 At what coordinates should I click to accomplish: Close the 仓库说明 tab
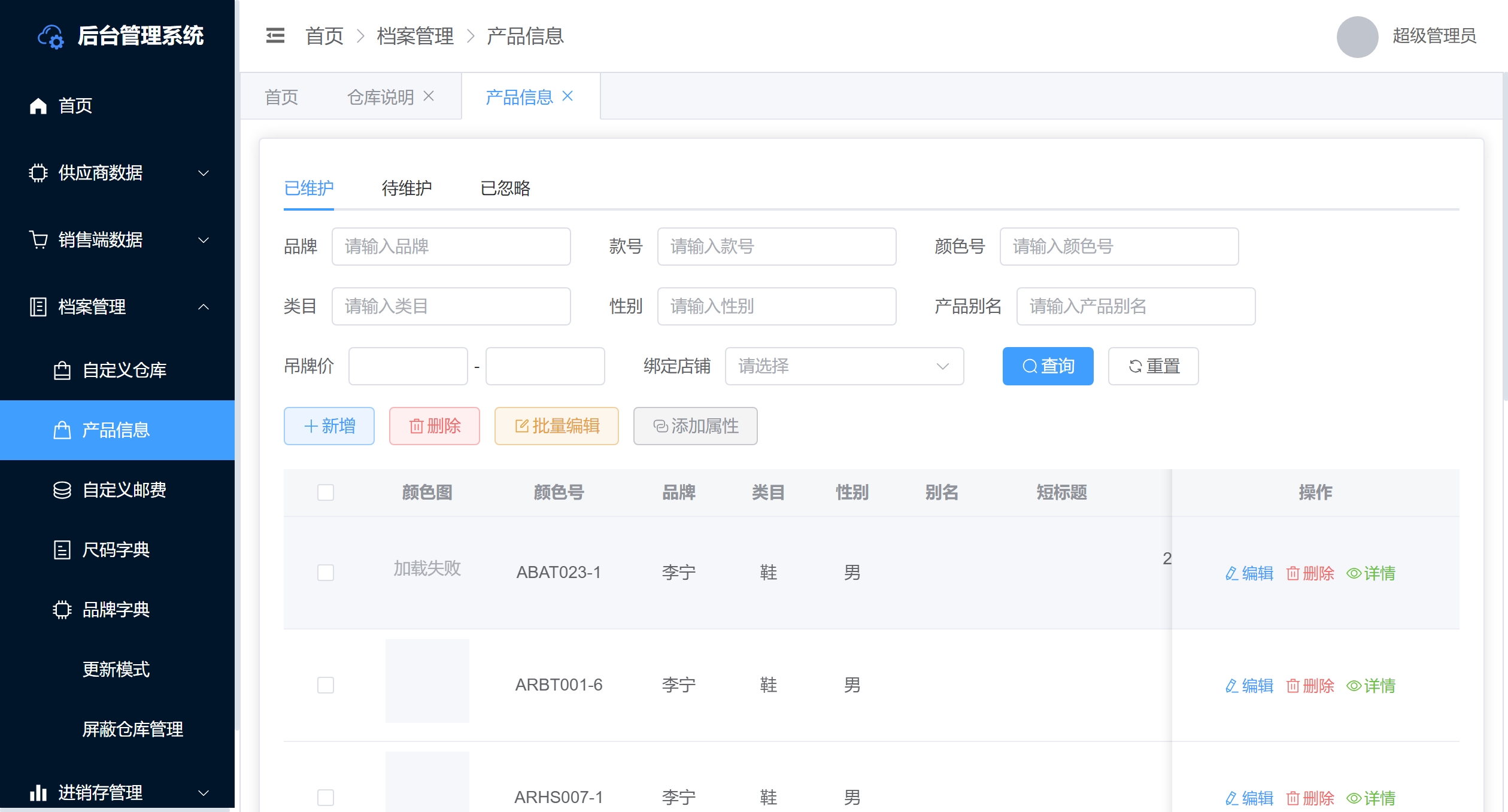(x=429, y=96)
